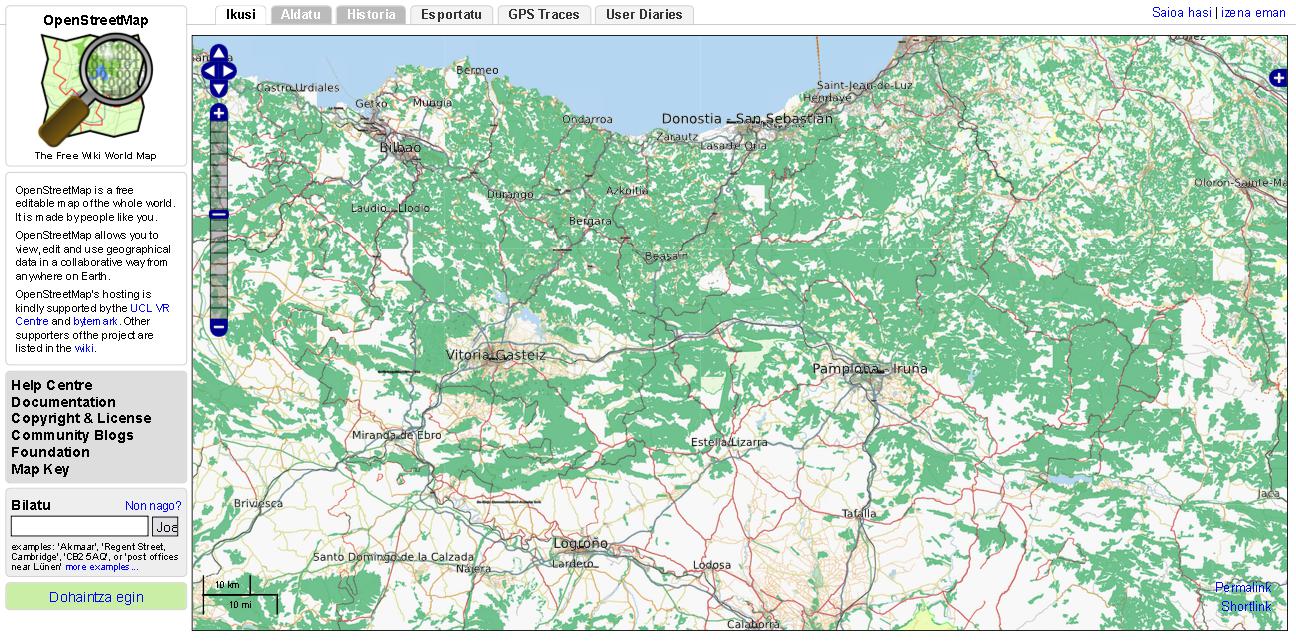Zoom out using the bottom minus button
The height and width of the screenshot is (641, 1296).
219,327
